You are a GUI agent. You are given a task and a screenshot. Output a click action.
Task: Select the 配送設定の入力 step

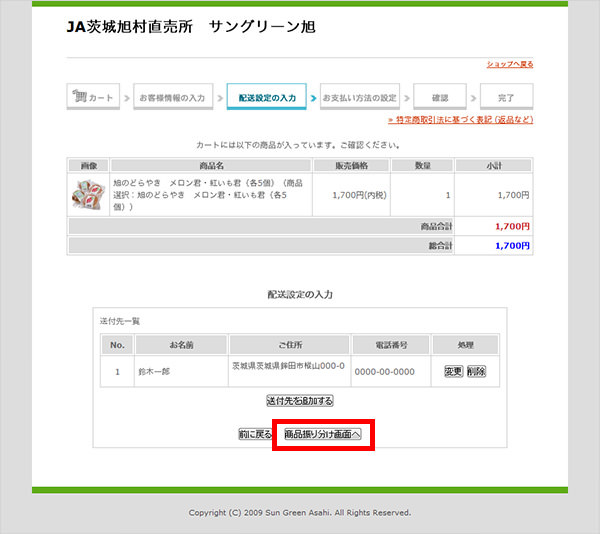click(267, 98)
